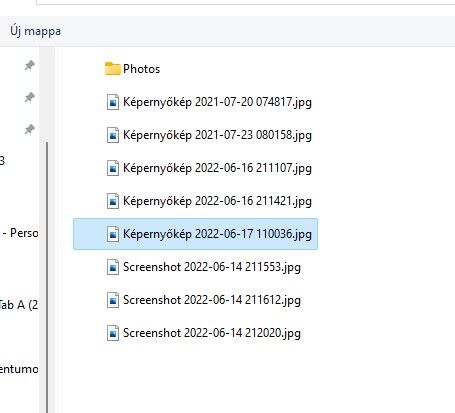The height and width of the screenshot is (413, 455).
Task: Click the lowest pin icon in sidebar
Action: (30, 129)
